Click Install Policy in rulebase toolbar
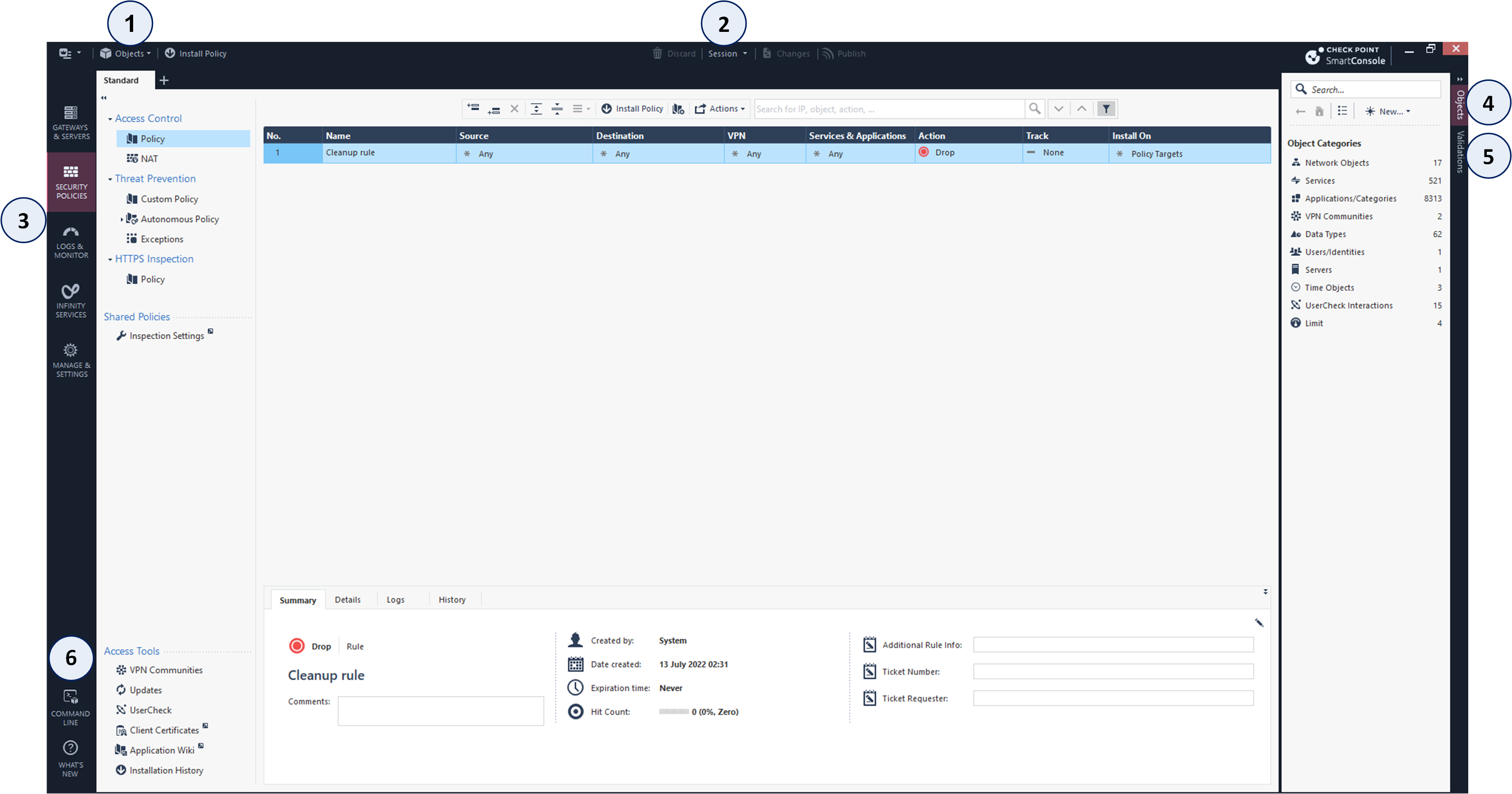1512x794 pixels. (x=632, y=108)
